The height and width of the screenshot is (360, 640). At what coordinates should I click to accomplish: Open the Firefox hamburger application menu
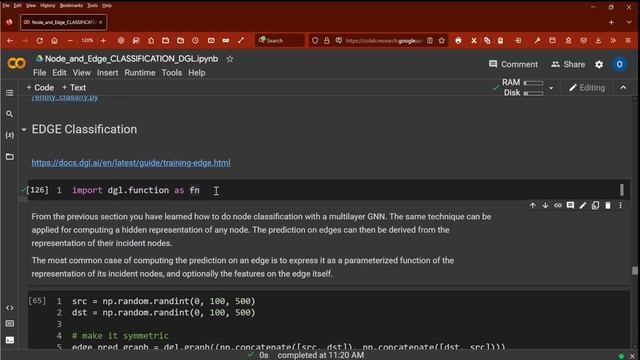click(x=628, y=40)
